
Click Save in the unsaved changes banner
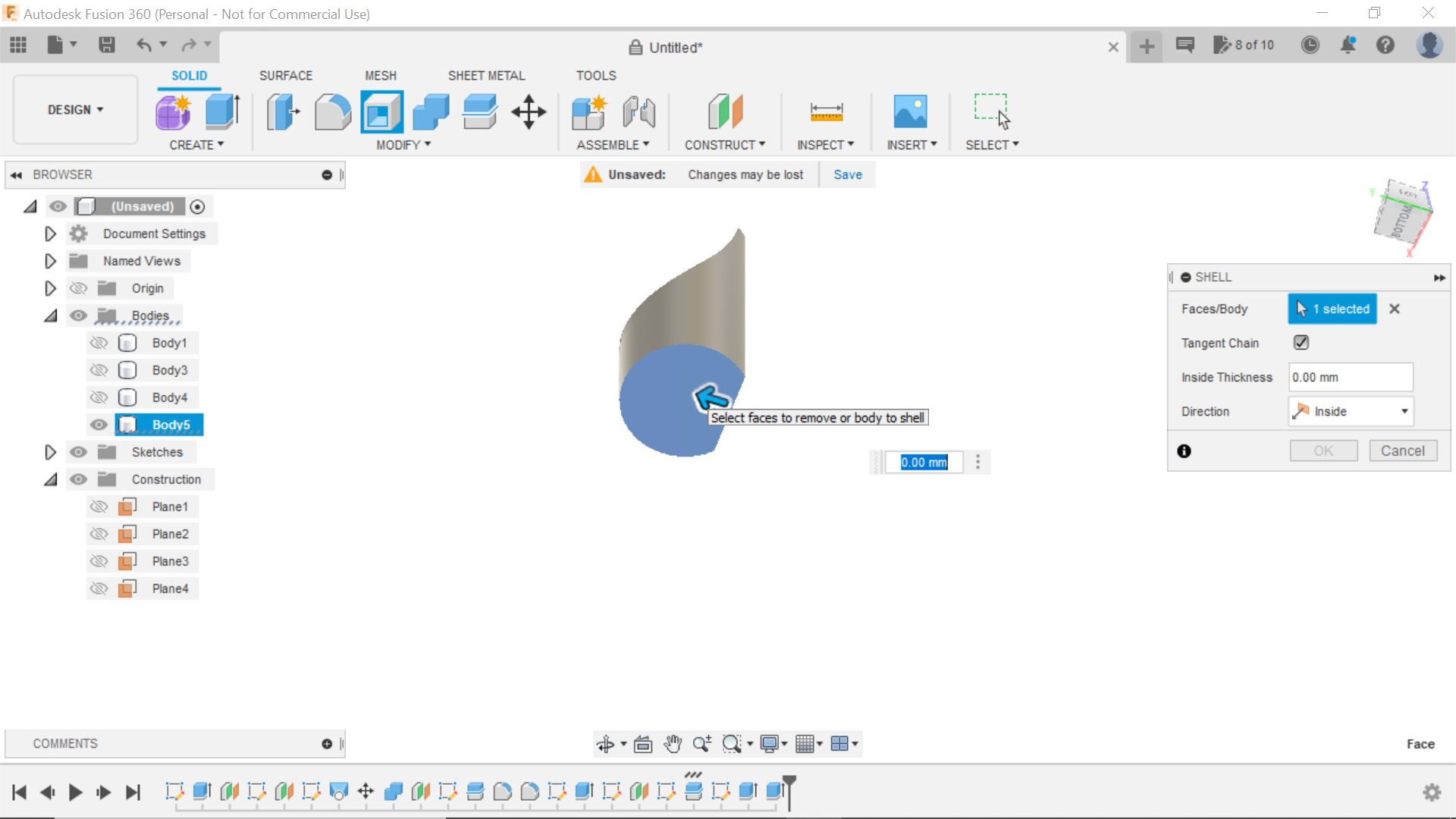coord(847,174)
